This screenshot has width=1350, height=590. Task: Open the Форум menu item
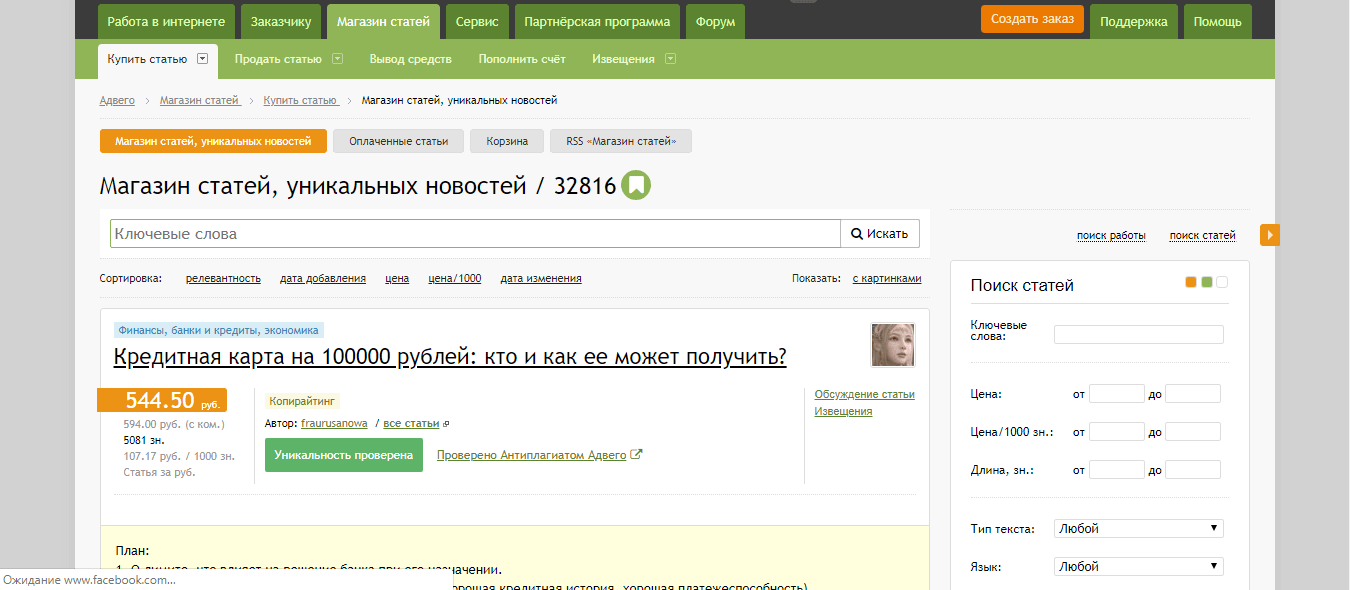(715, 22)
